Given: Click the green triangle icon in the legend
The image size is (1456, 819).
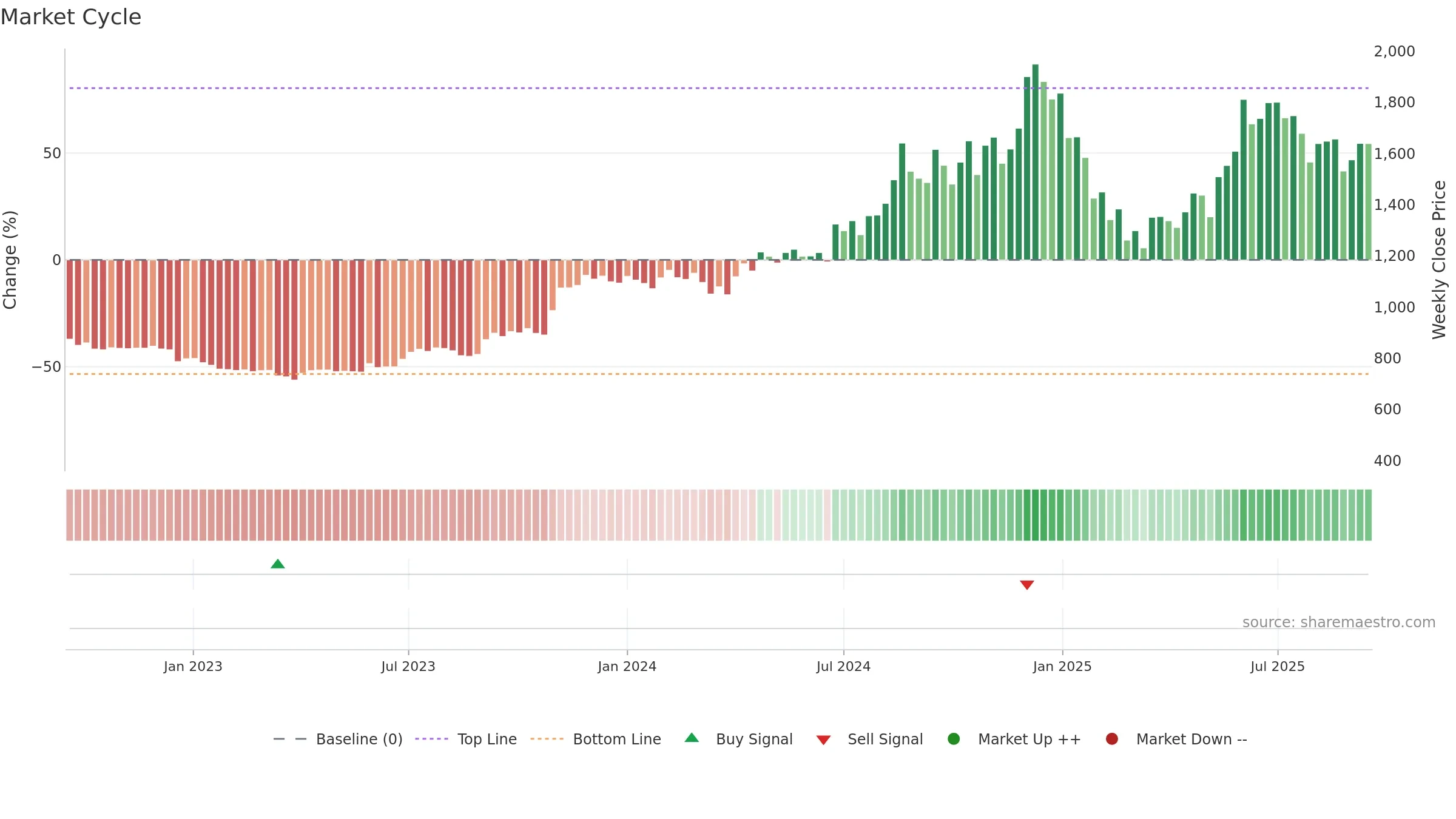Looking at the screenshot, I should [692, 738].
